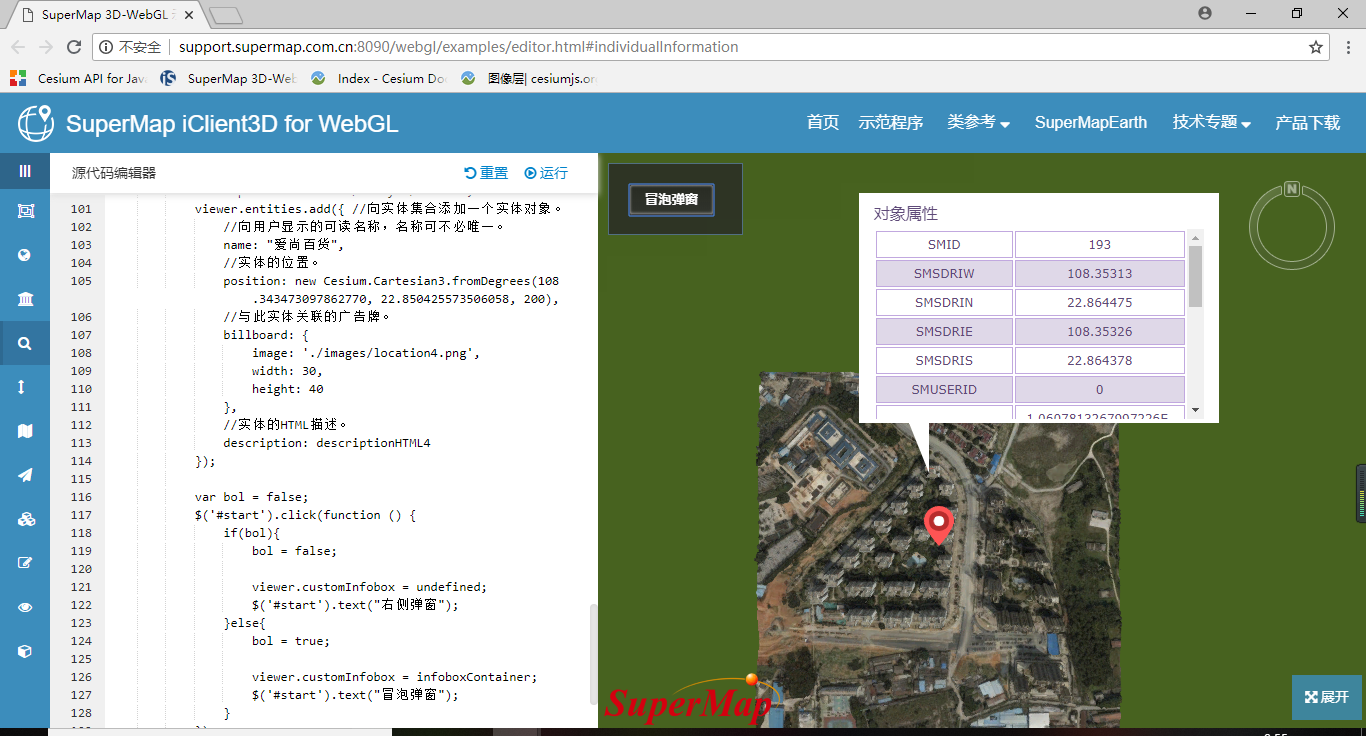Open the paper plane fly icon
The height and width of the screenshot is (736, 1366).
click(x=25, y=475)
